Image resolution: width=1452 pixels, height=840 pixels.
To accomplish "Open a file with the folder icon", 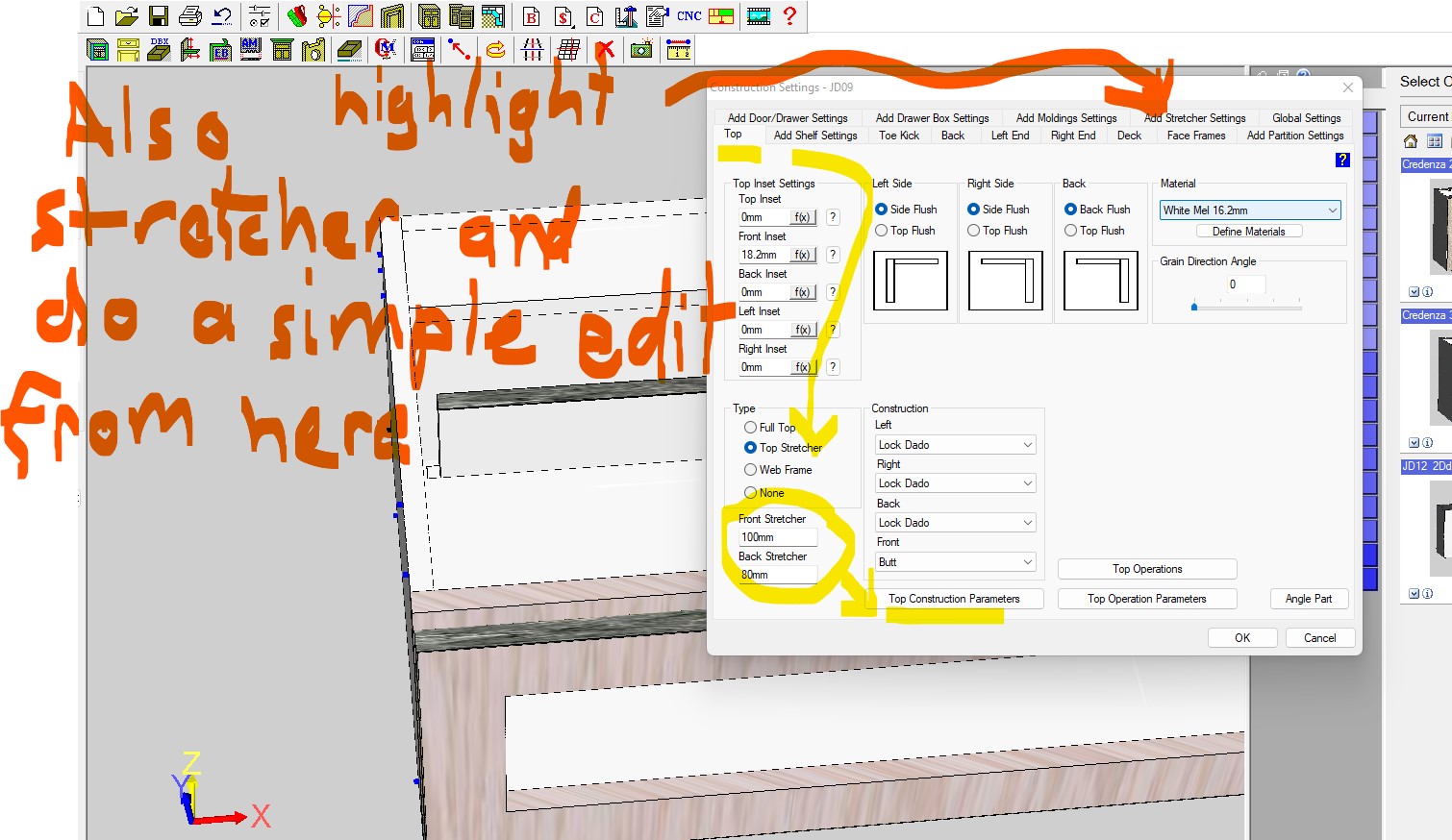I will point(127,16).
